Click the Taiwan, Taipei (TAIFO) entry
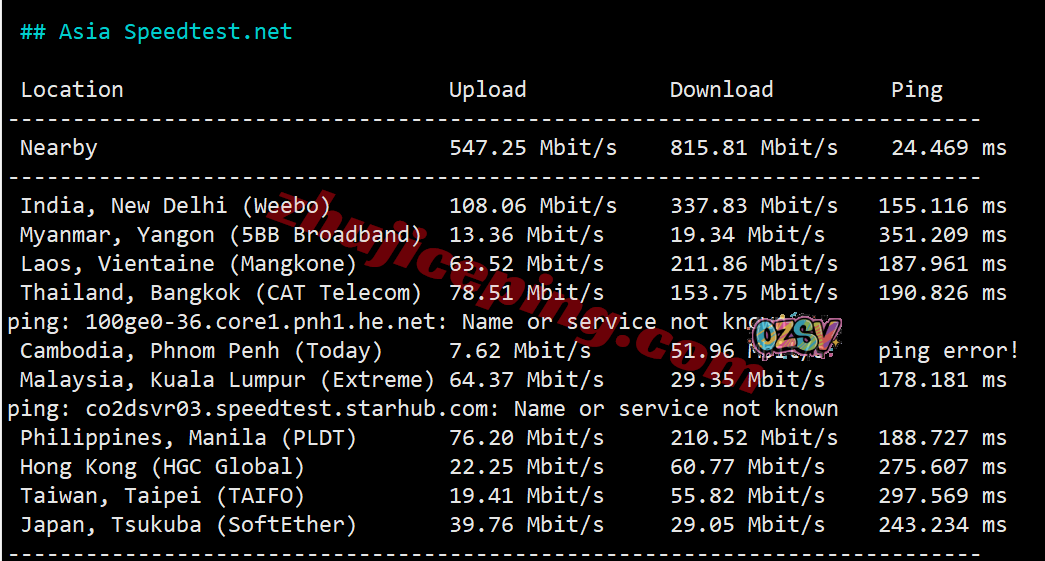 pyautogui.click(x=162, y=496)
